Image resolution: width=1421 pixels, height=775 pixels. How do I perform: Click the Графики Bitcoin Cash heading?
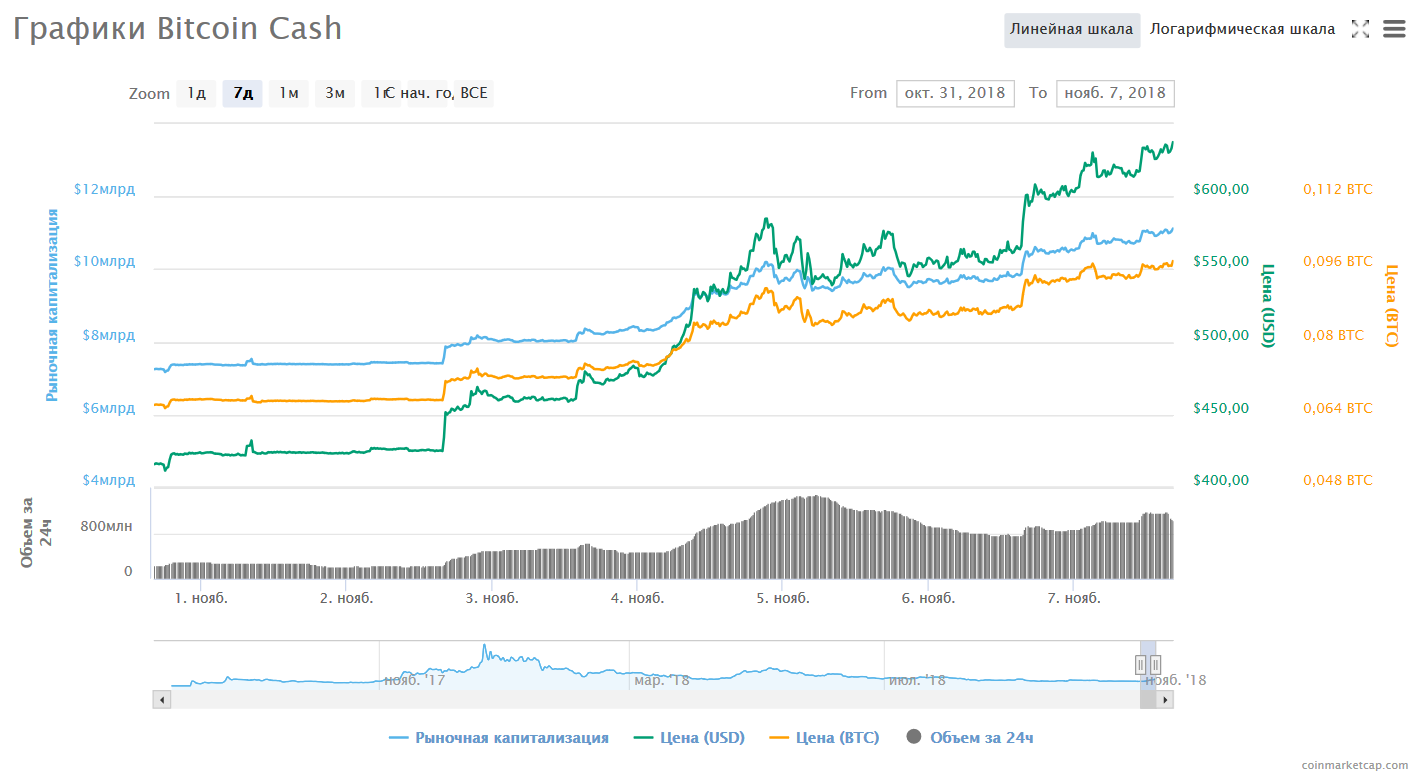pyautogui.click(x=177, y=28)
